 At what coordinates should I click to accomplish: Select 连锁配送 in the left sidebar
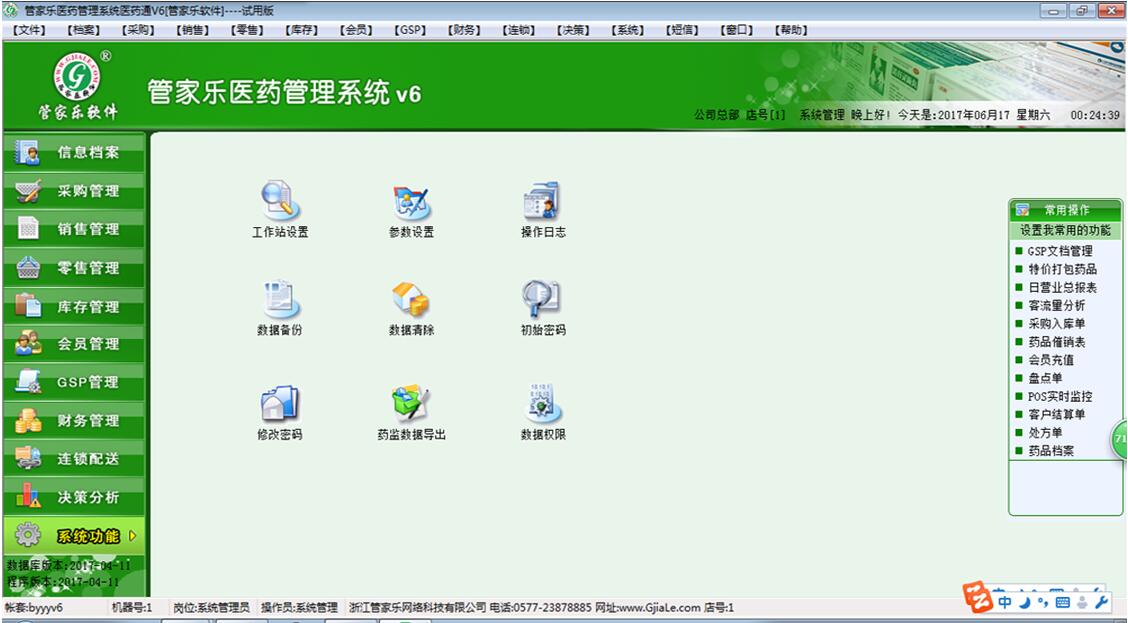pyautogui.click(x=74, y=458)
